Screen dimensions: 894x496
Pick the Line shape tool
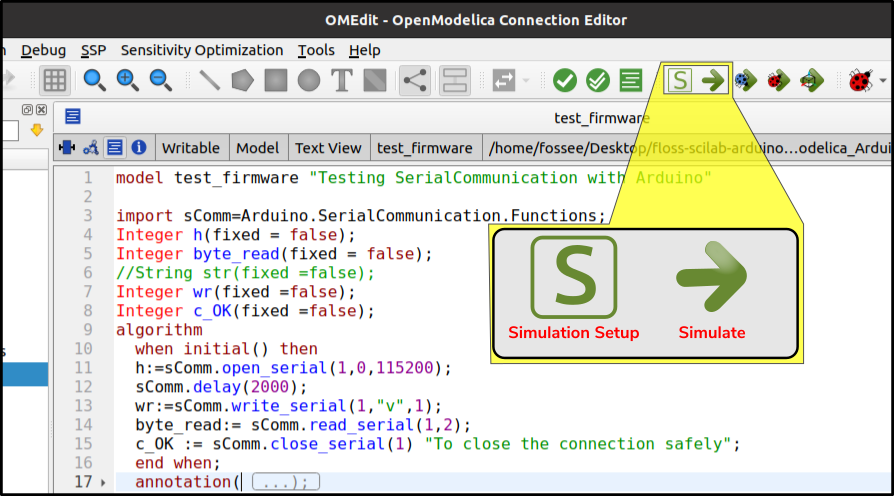coord(209,80)
